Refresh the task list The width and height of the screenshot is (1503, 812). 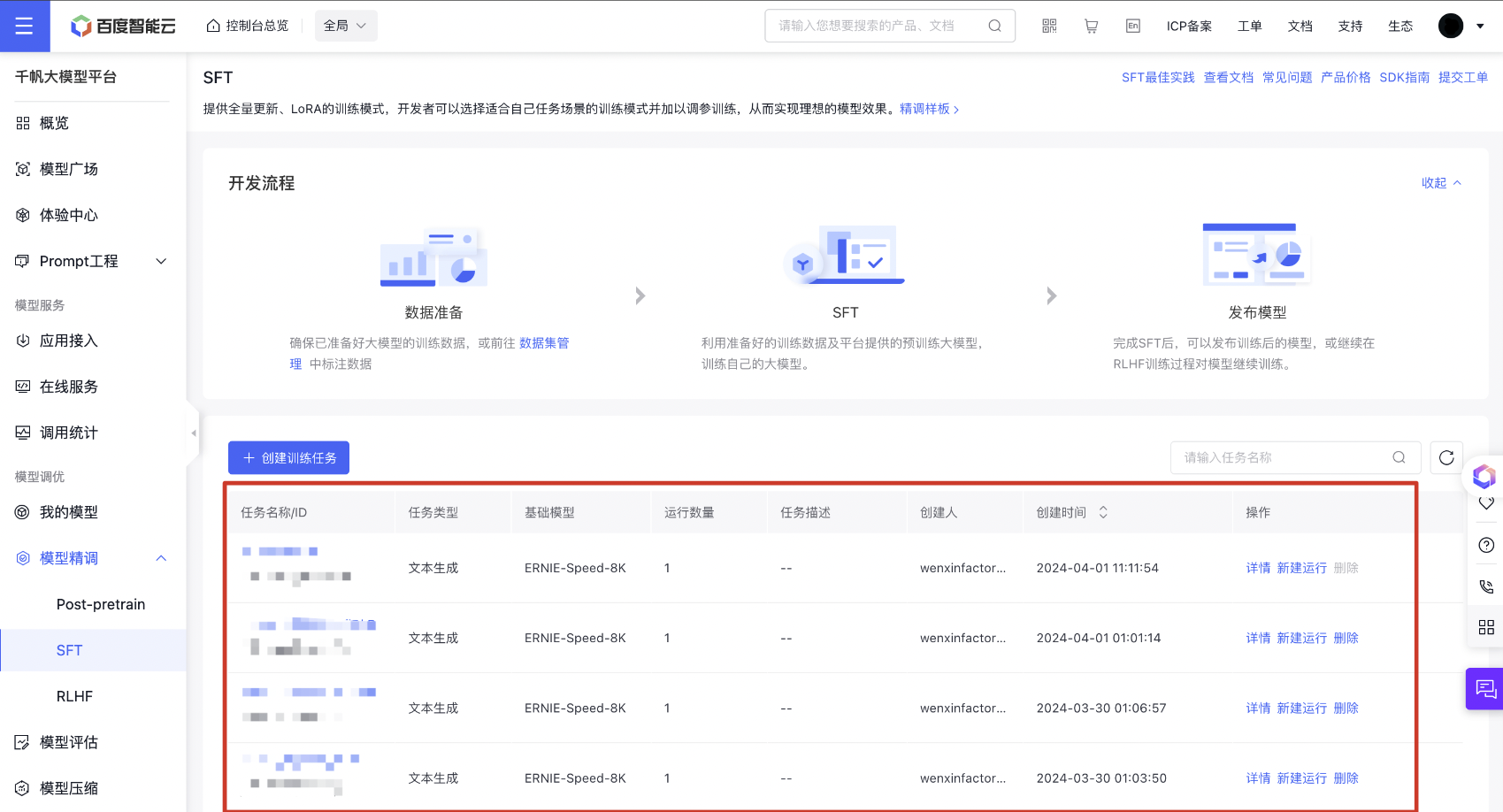(x=1446, y=457)
